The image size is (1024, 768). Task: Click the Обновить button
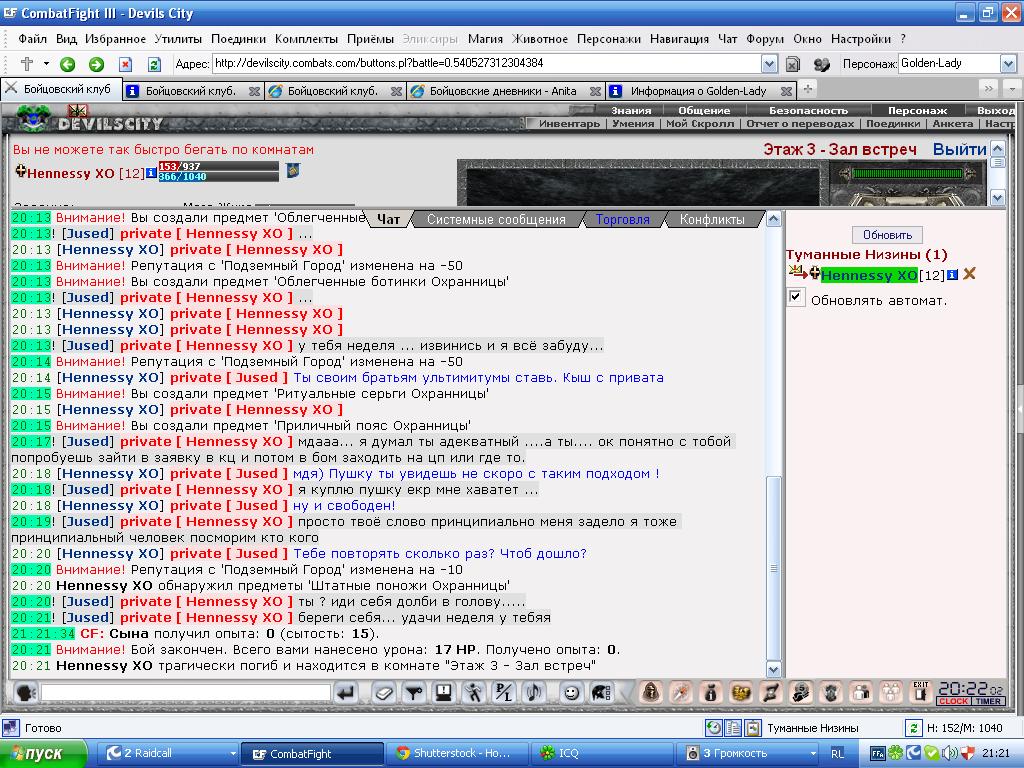pos(887,235)
